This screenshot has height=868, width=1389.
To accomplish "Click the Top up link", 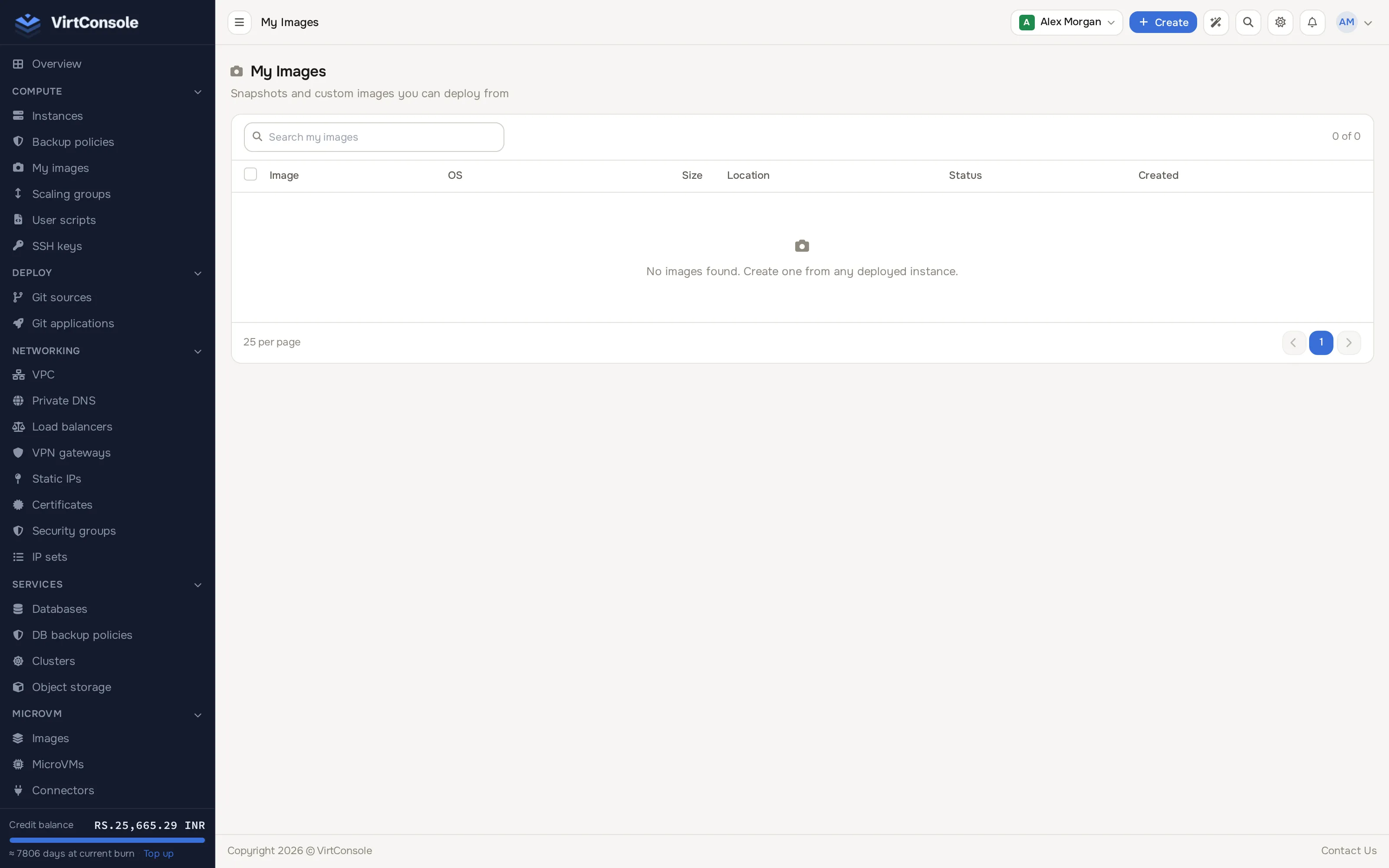I will click(158, 853).
